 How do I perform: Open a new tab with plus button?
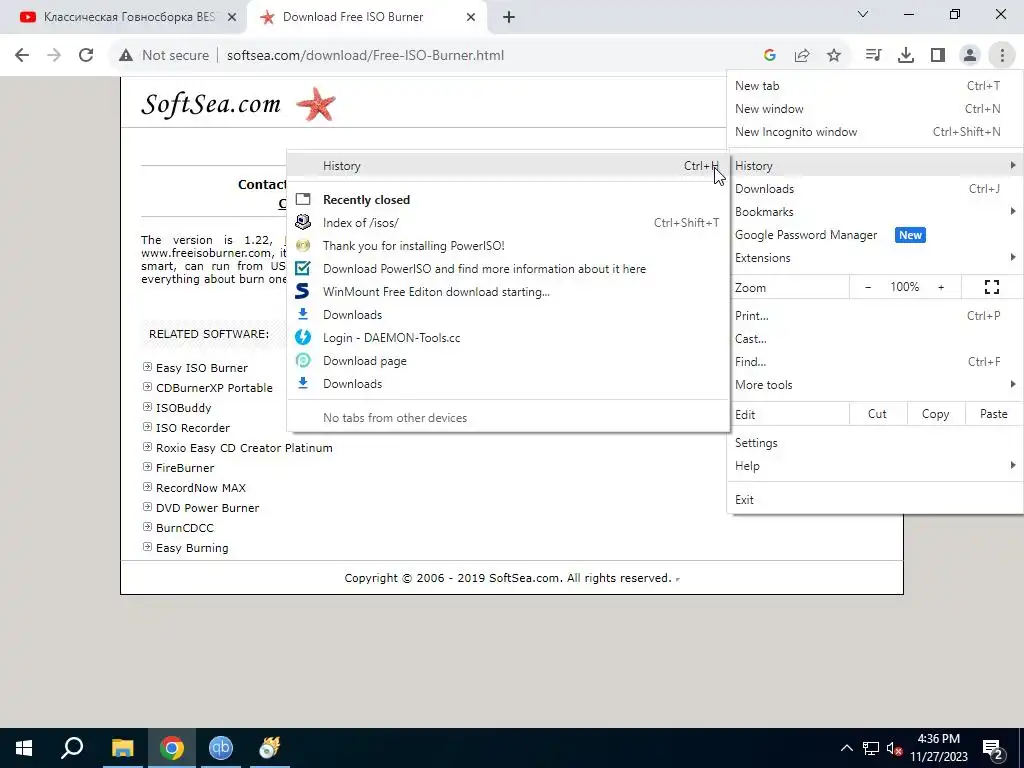509,18
